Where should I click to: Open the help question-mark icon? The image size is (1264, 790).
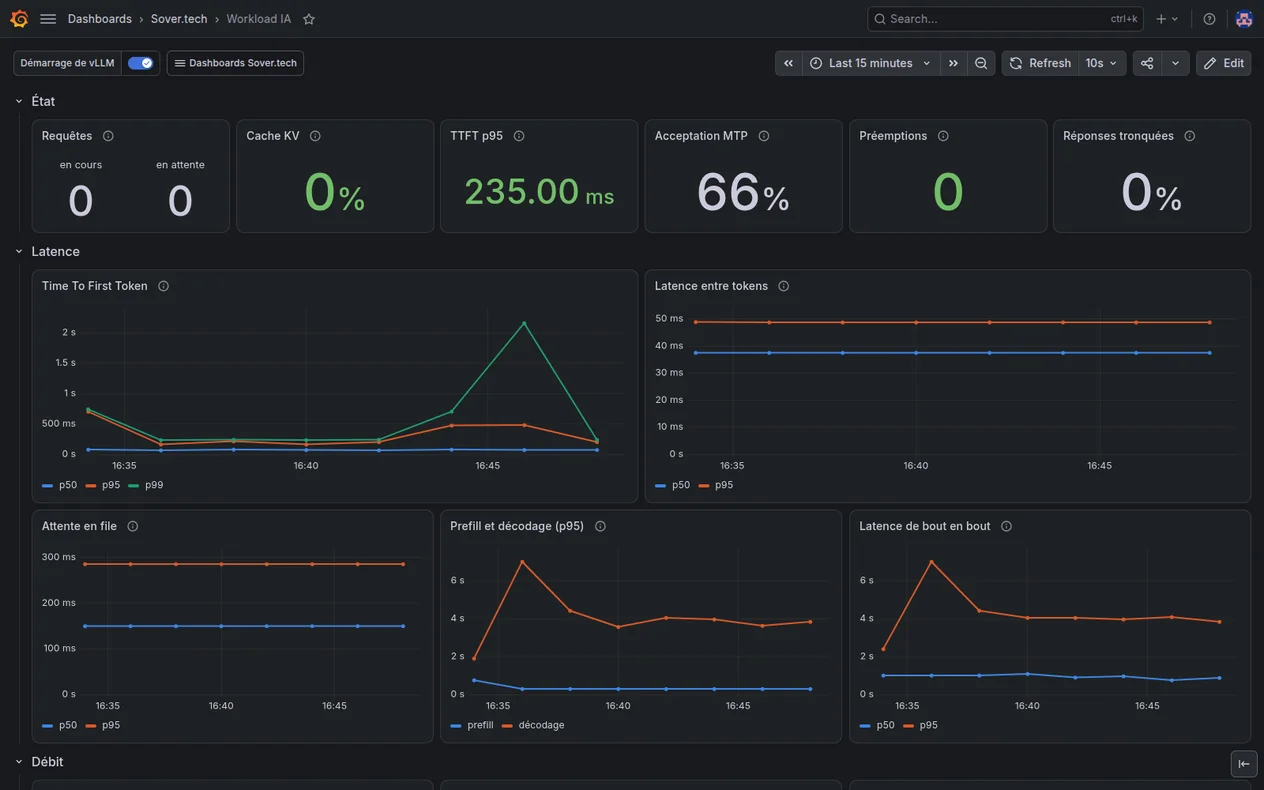pos(1209,19)
